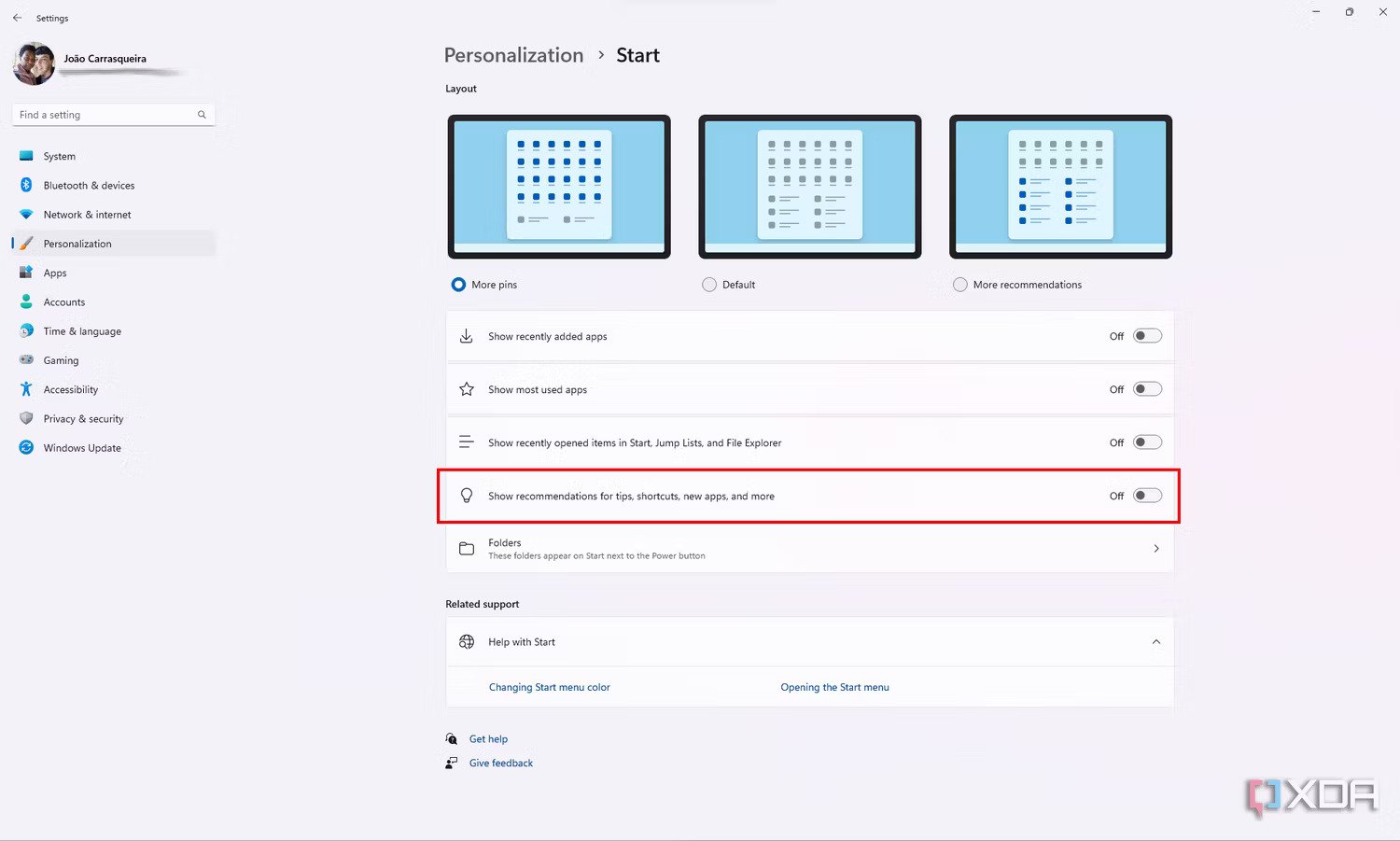Click the Time & language globe icon
The height and width of the screenshot is (841, 1400).
(x=26, y=330)
